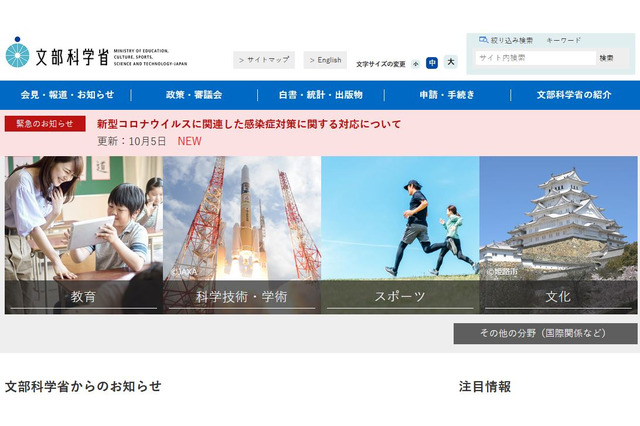640x426 pixels.
Task: Open the 政策・審議会 menu
Action: point(194,95)
